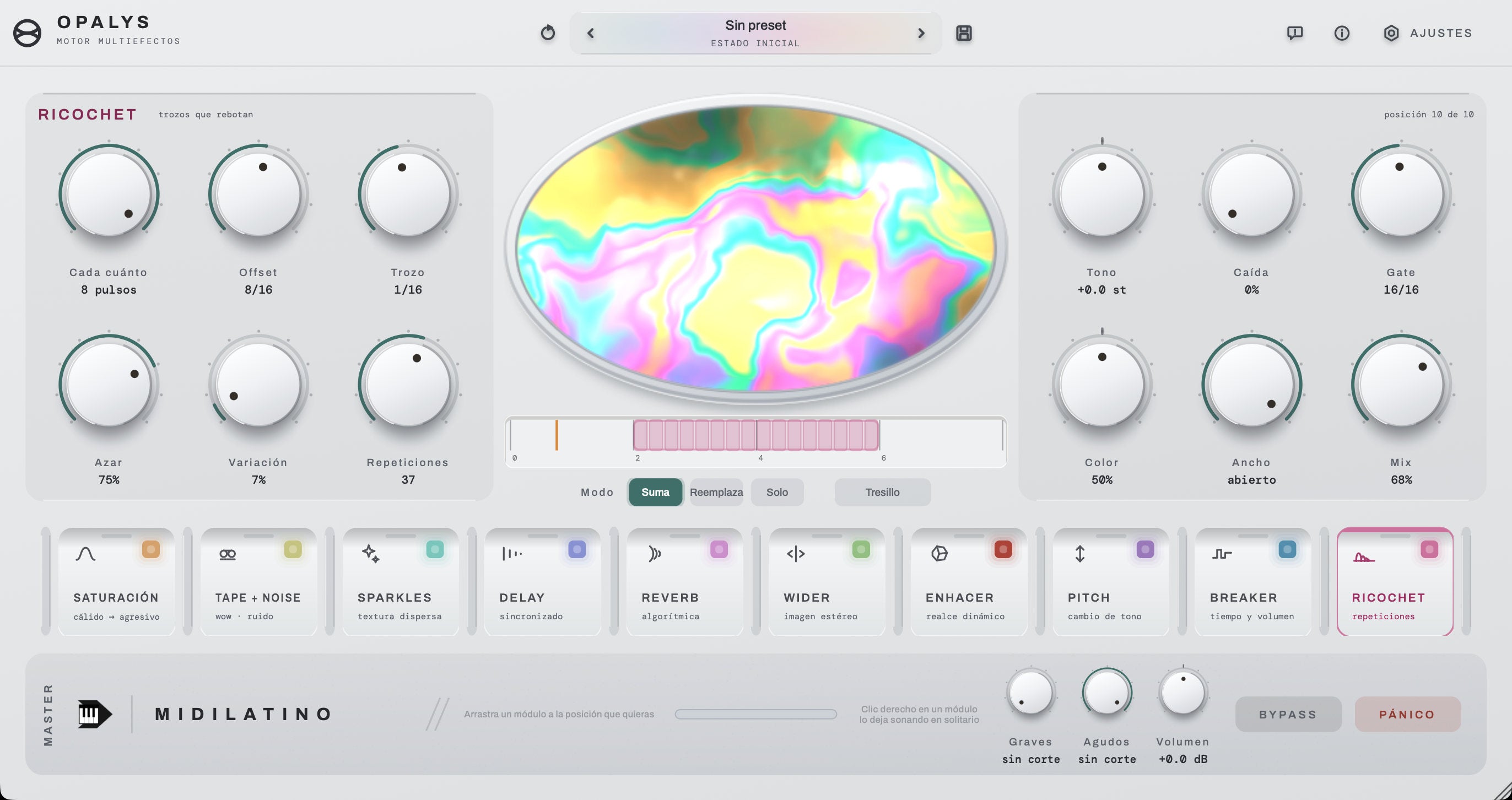Click the Delay bars icon
Screen dimensions: 1512x800
click(512, 554)
